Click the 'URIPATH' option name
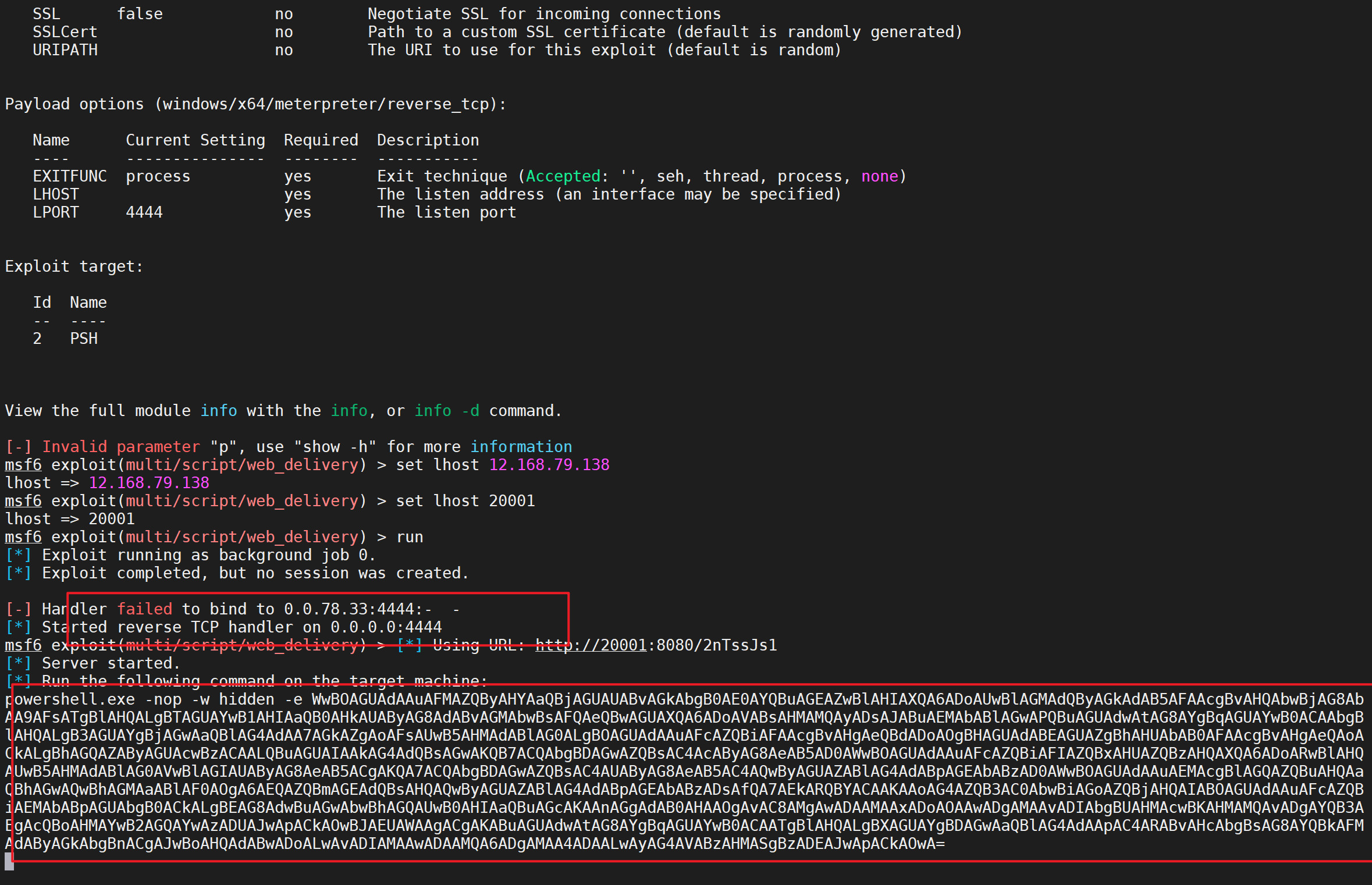 (65, 50)
